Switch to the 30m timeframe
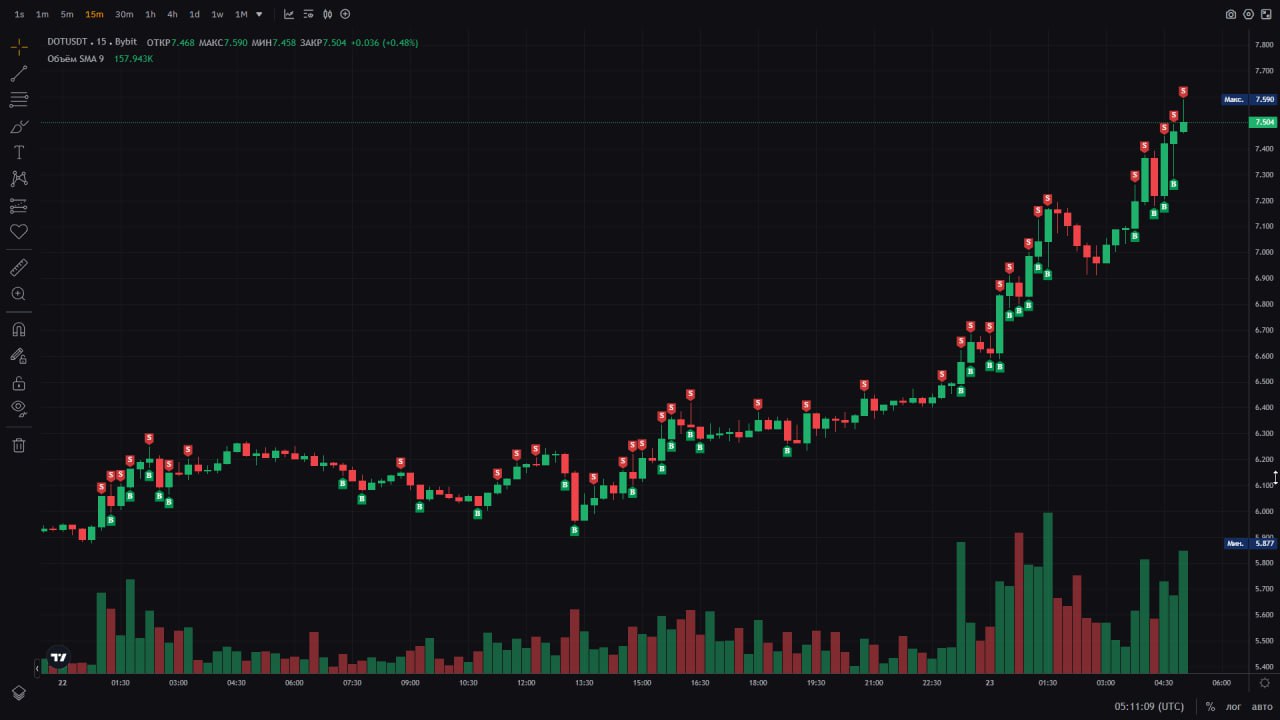This screenshot has height=720, width=1280. click(x=124, y=14)
